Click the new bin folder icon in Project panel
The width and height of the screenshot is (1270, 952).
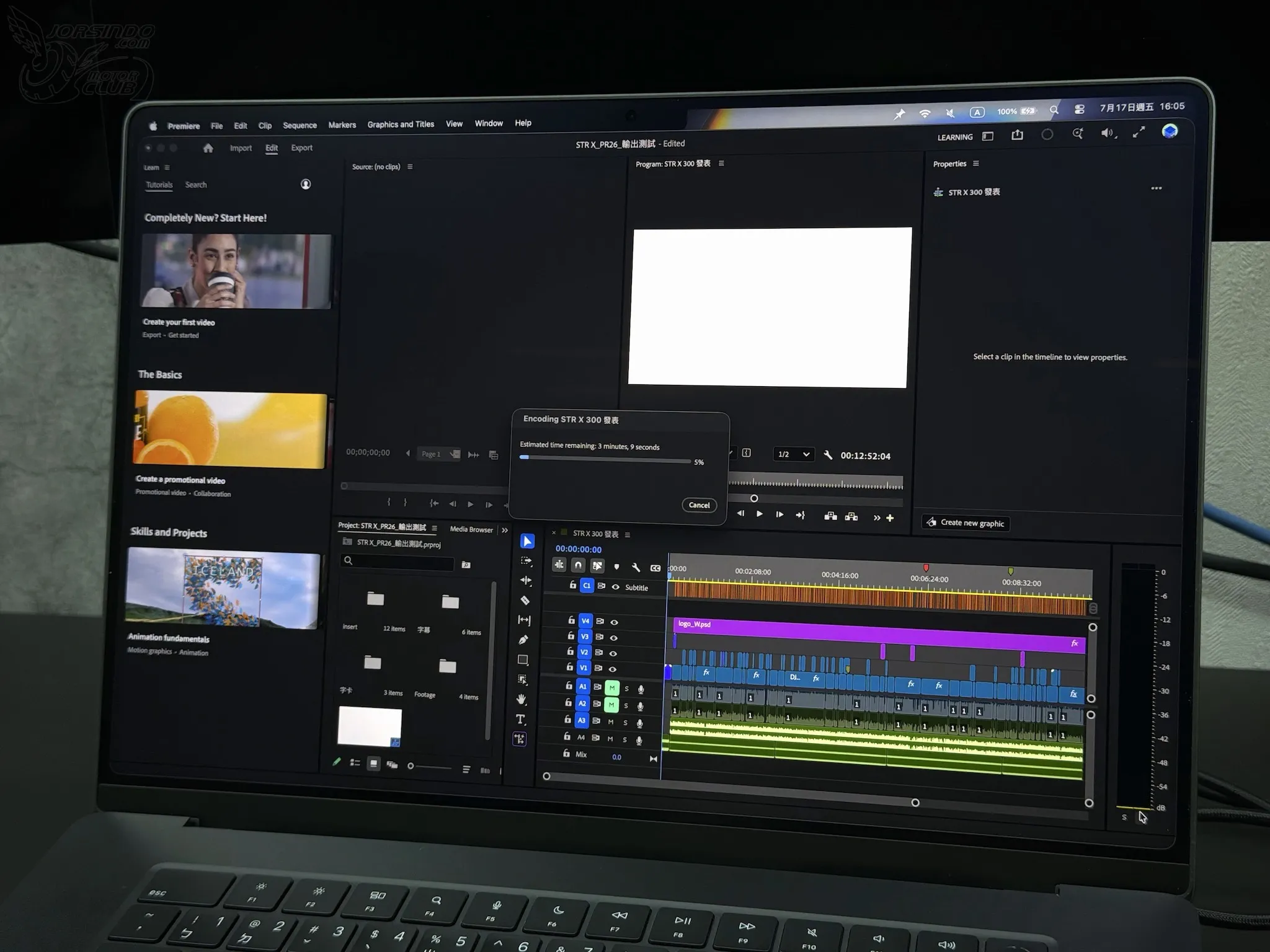click(x=466, y=565)
